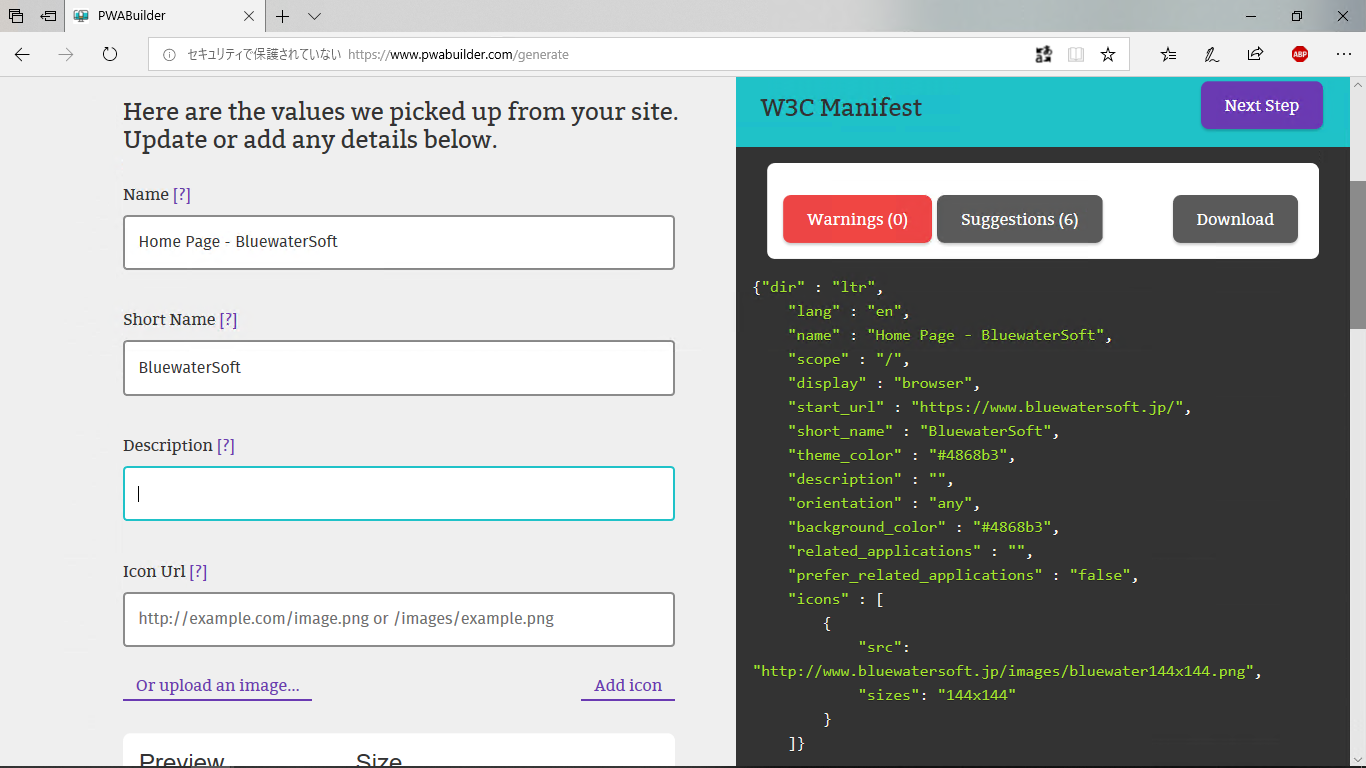Open a new tab with the plus button
The image size is (1366, 768).
point(283,16)
